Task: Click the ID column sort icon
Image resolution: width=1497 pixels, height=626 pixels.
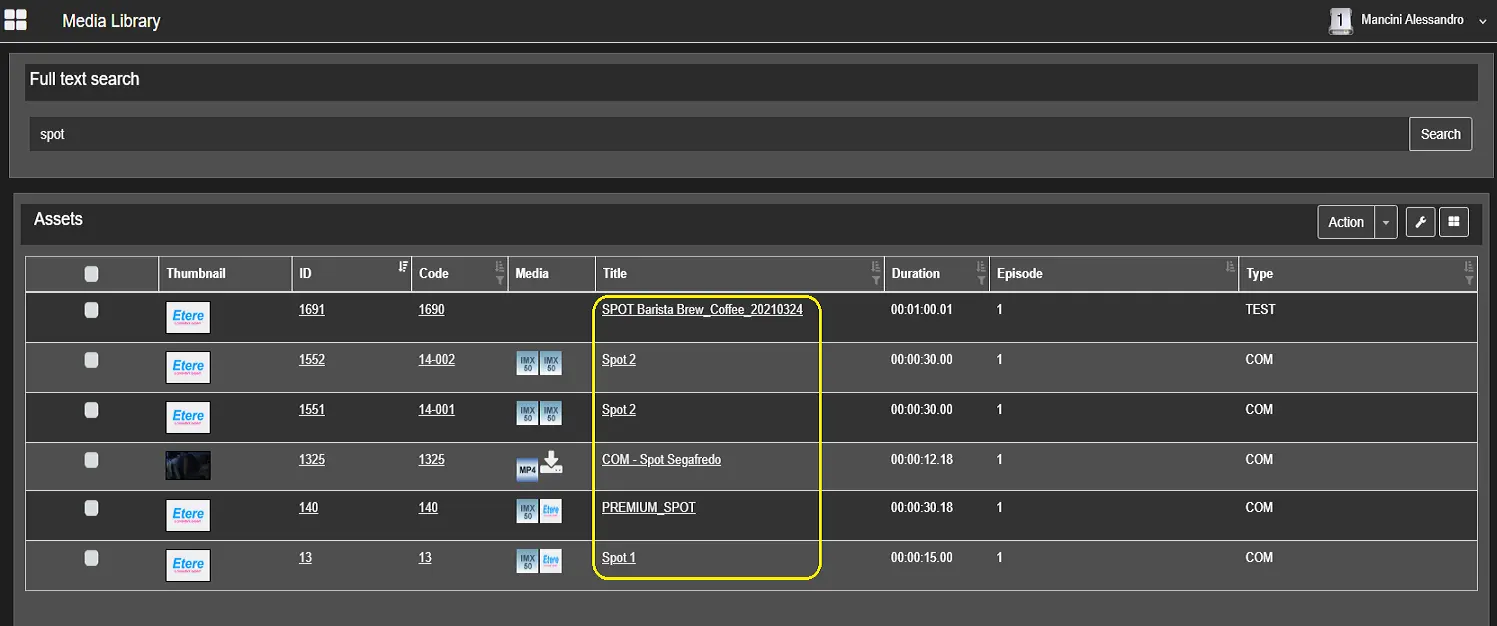Action: 403,267
